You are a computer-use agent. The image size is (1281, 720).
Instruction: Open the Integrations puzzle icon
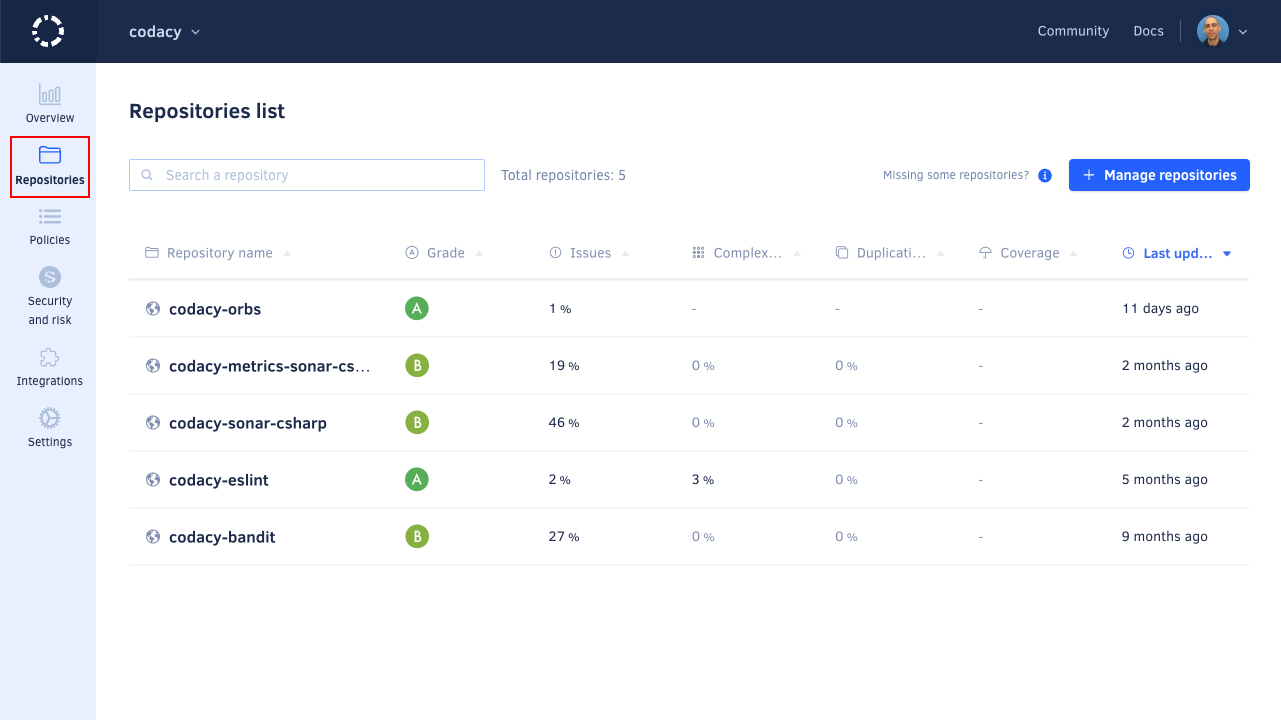click(50, 357)
